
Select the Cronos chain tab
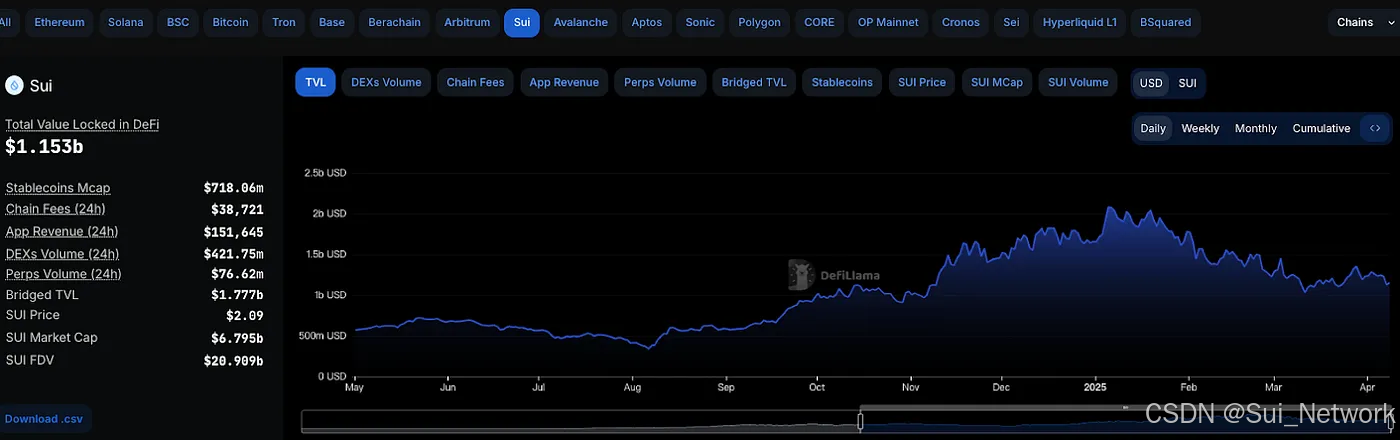[961, 22]
